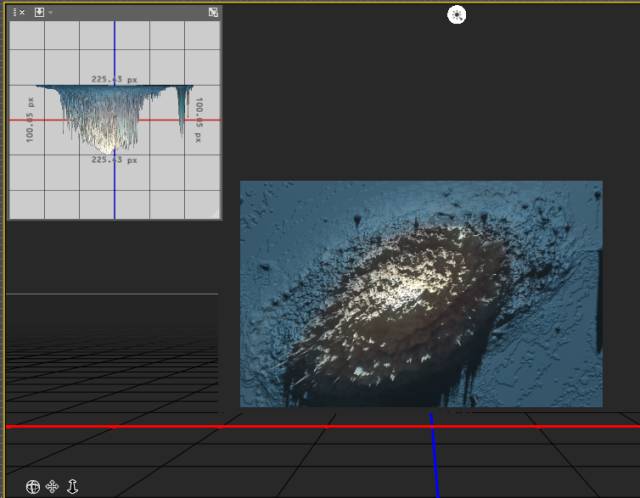The width and height of the screenshot is (640, 498).
Task: Swap main and secondary 3D views
Action: click(x=213, y=12)
